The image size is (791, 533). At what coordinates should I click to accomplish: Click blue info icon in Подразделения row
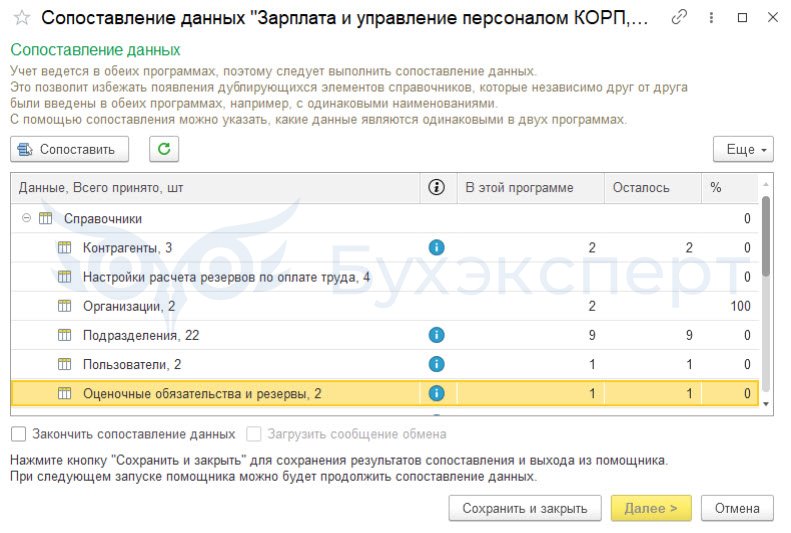436,335
